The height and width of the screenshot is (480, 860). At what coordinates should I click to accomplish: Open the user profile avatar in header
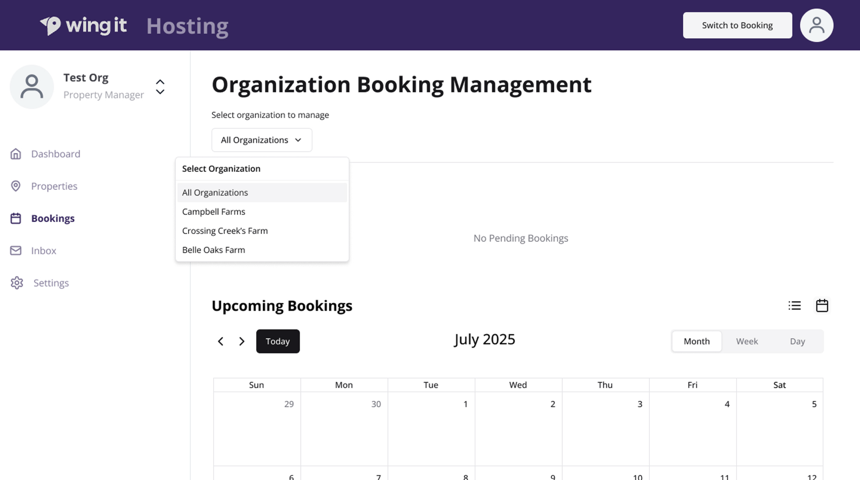[x=816, y=25]
